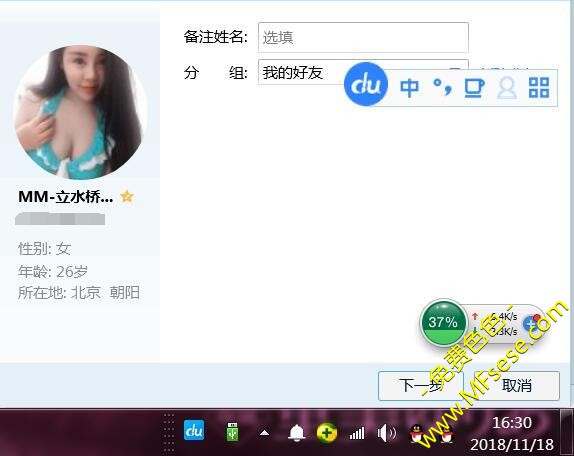Click the blue plus icon on speed widget

pos(531,323)
